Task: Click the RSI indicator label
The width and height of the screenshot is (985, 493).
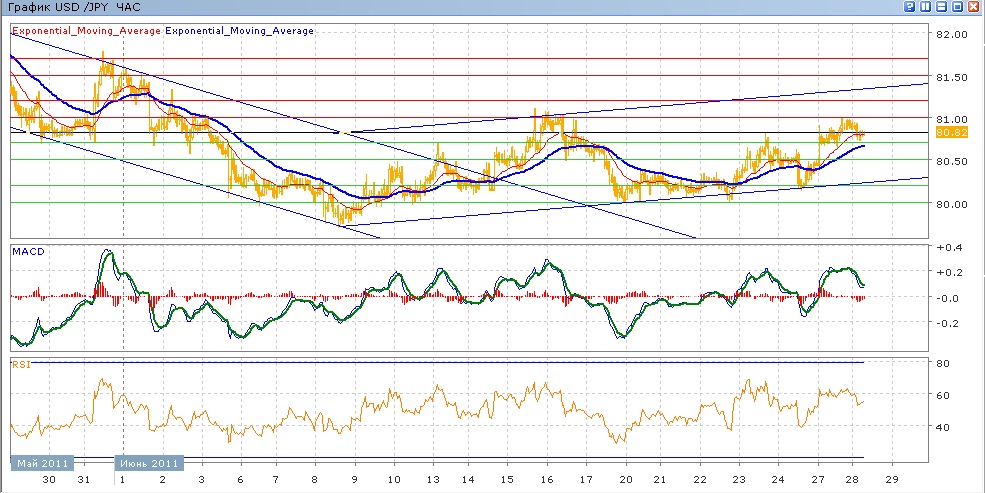Action: [20, 364]
